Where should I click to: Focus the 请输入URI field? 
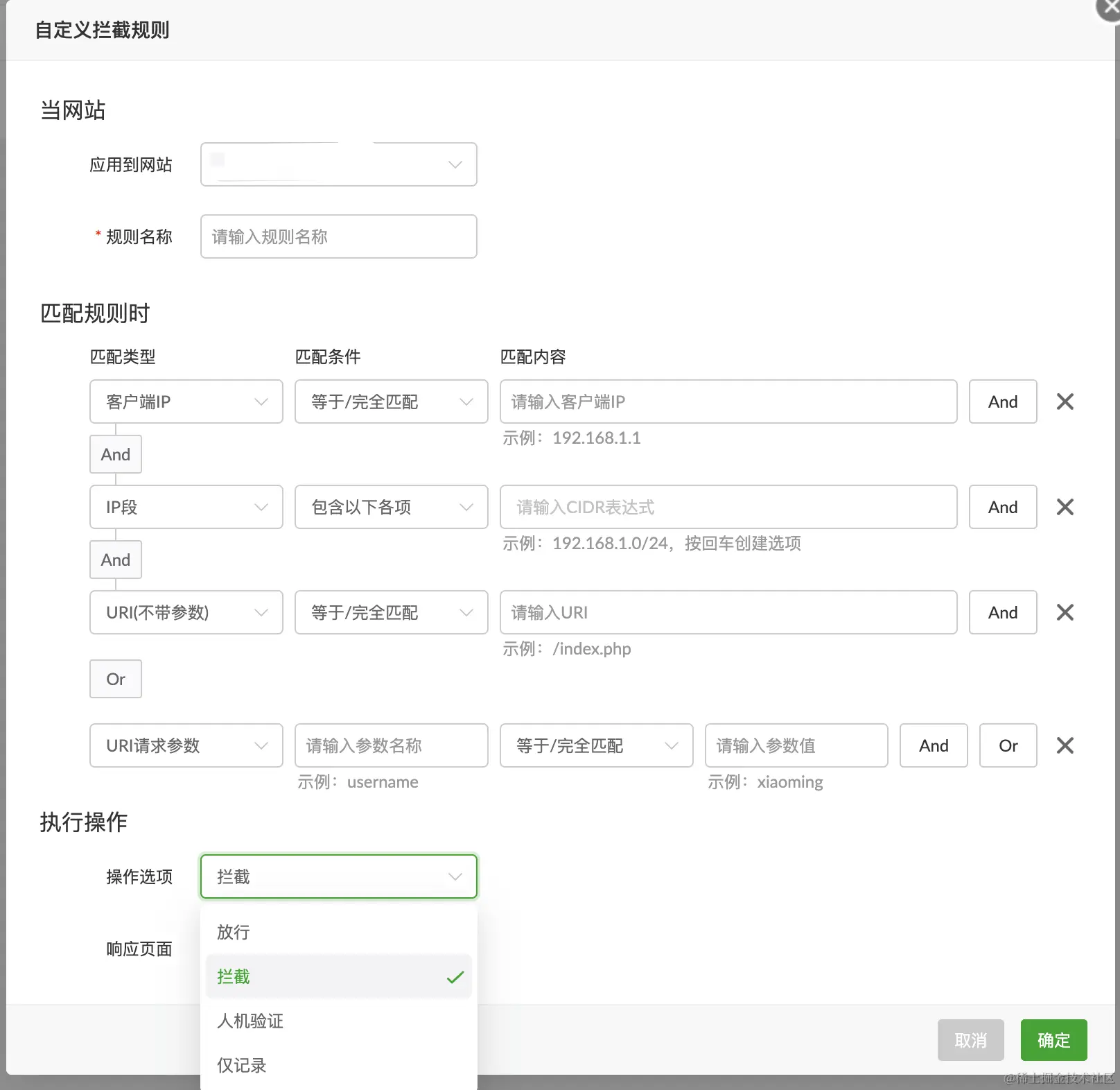tap(728, 612)
